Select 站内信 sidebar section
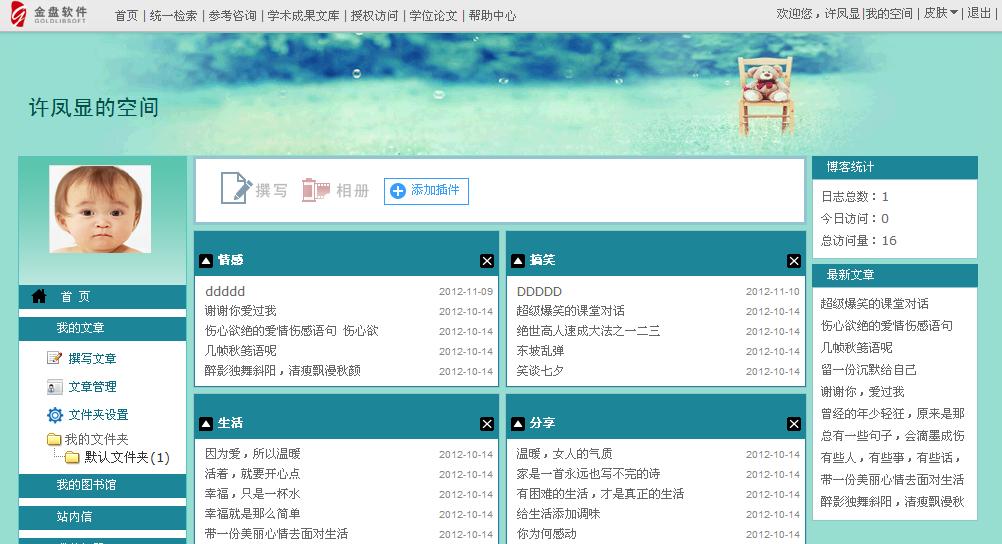This screenshot has width=1002, height=544. (x=102, y=517)
